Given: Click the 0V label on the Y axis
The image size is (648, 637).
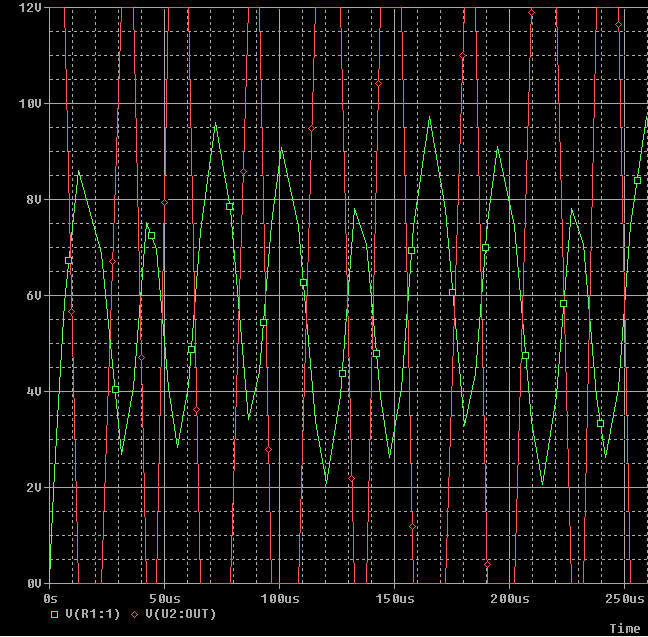Looking at the screenshot, I should (33, 583).
